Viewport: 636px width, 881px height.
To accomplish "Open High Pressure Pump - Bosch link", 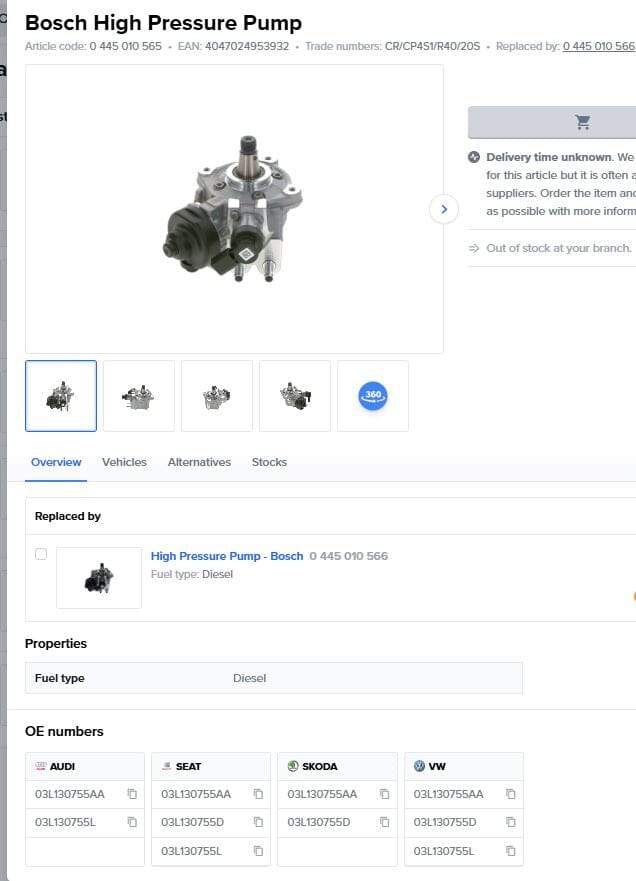I will [x=226, y=556].
